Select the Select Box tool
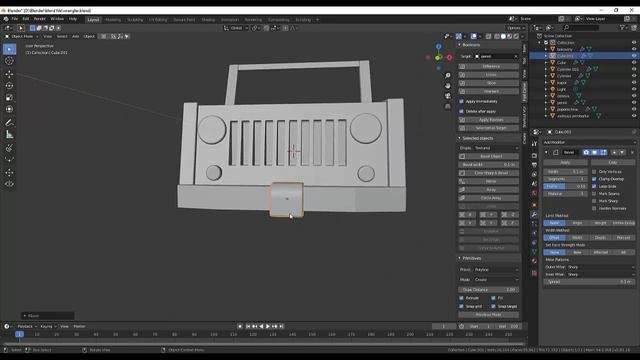 [x=9, y=49]
